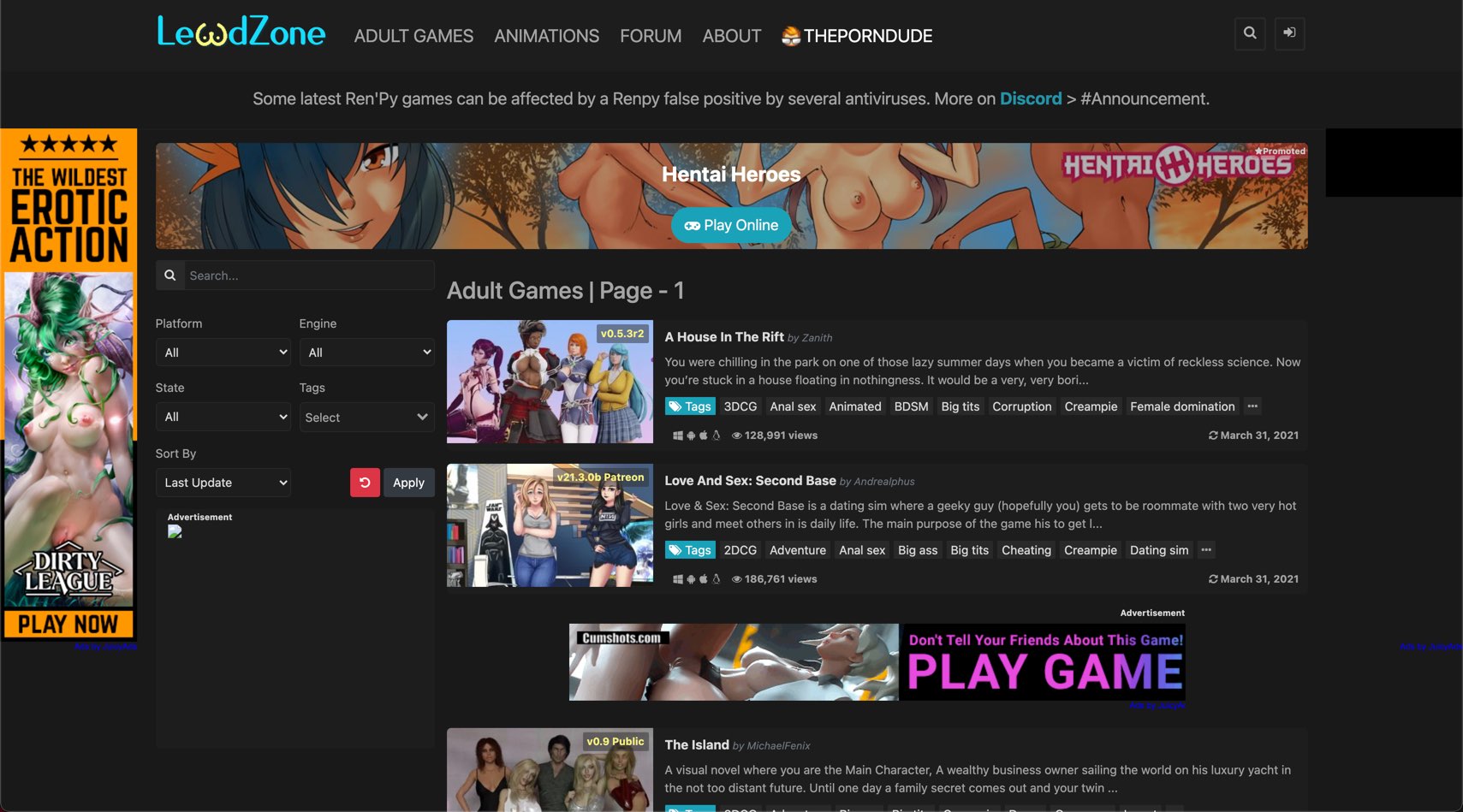Click the Apply filters button
Screen dimensions: 1463x812
(x=408, y=483)
